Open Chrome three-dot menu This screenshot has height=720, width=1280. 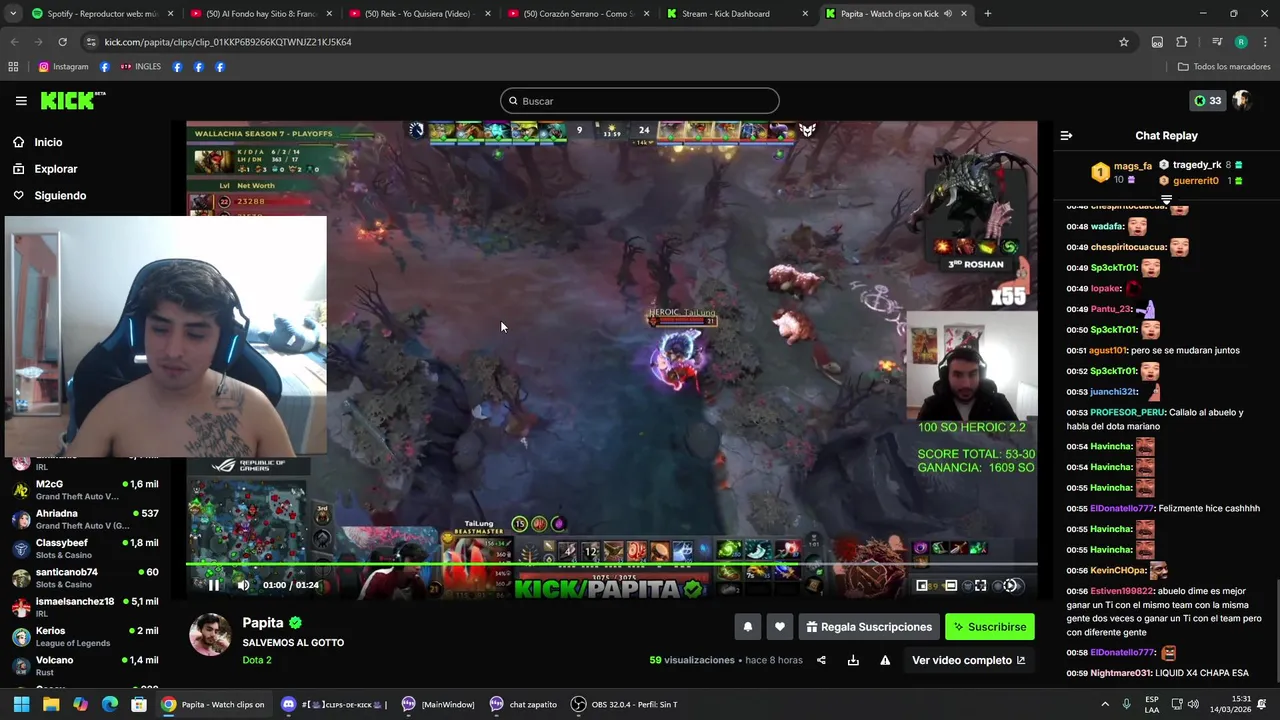click(1265, 42)
